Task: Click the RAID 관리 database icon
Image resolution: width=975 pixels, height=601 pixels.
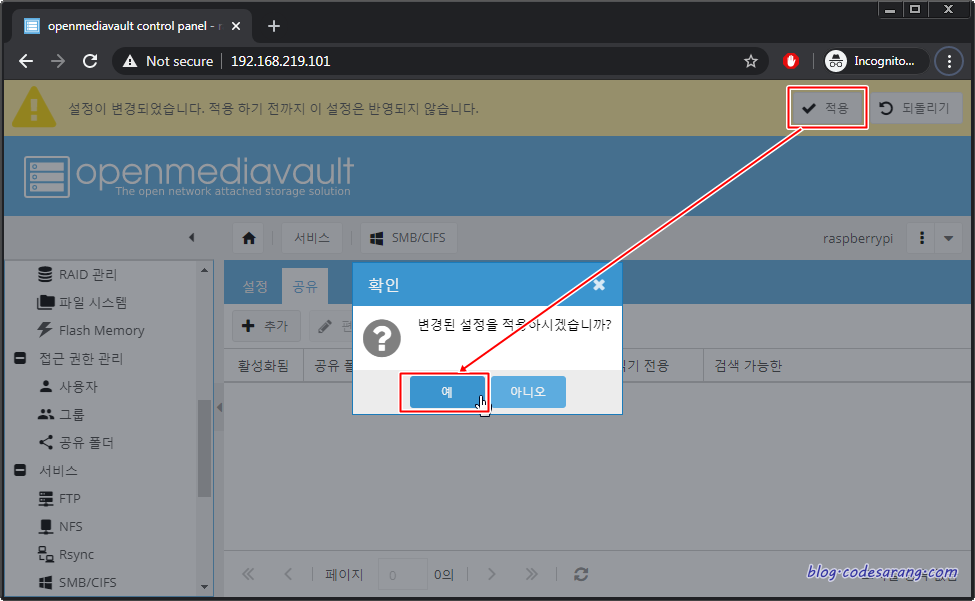Action: [45, 274]
